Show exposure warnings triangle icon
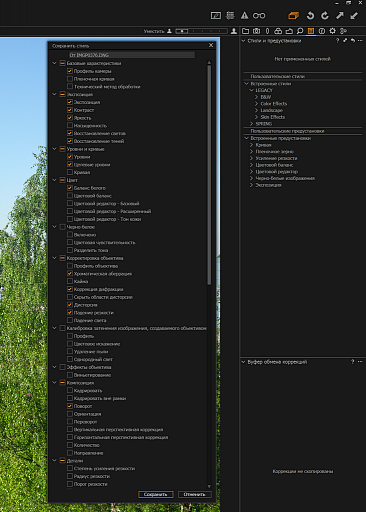 [245, 15]
